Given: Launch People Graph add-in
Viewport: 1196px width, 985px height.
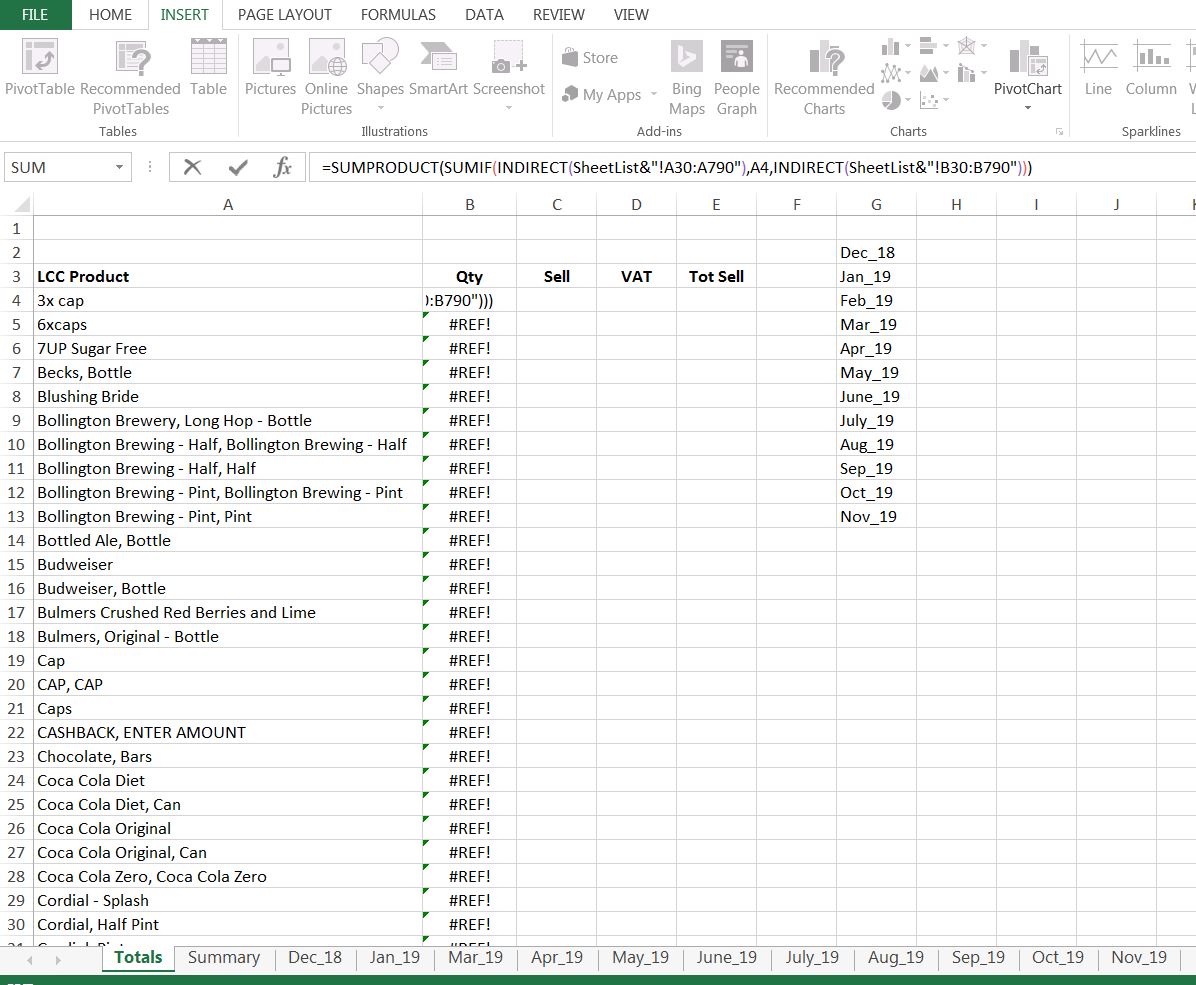Looking at the screenshot, I should [x=736, y=78].
